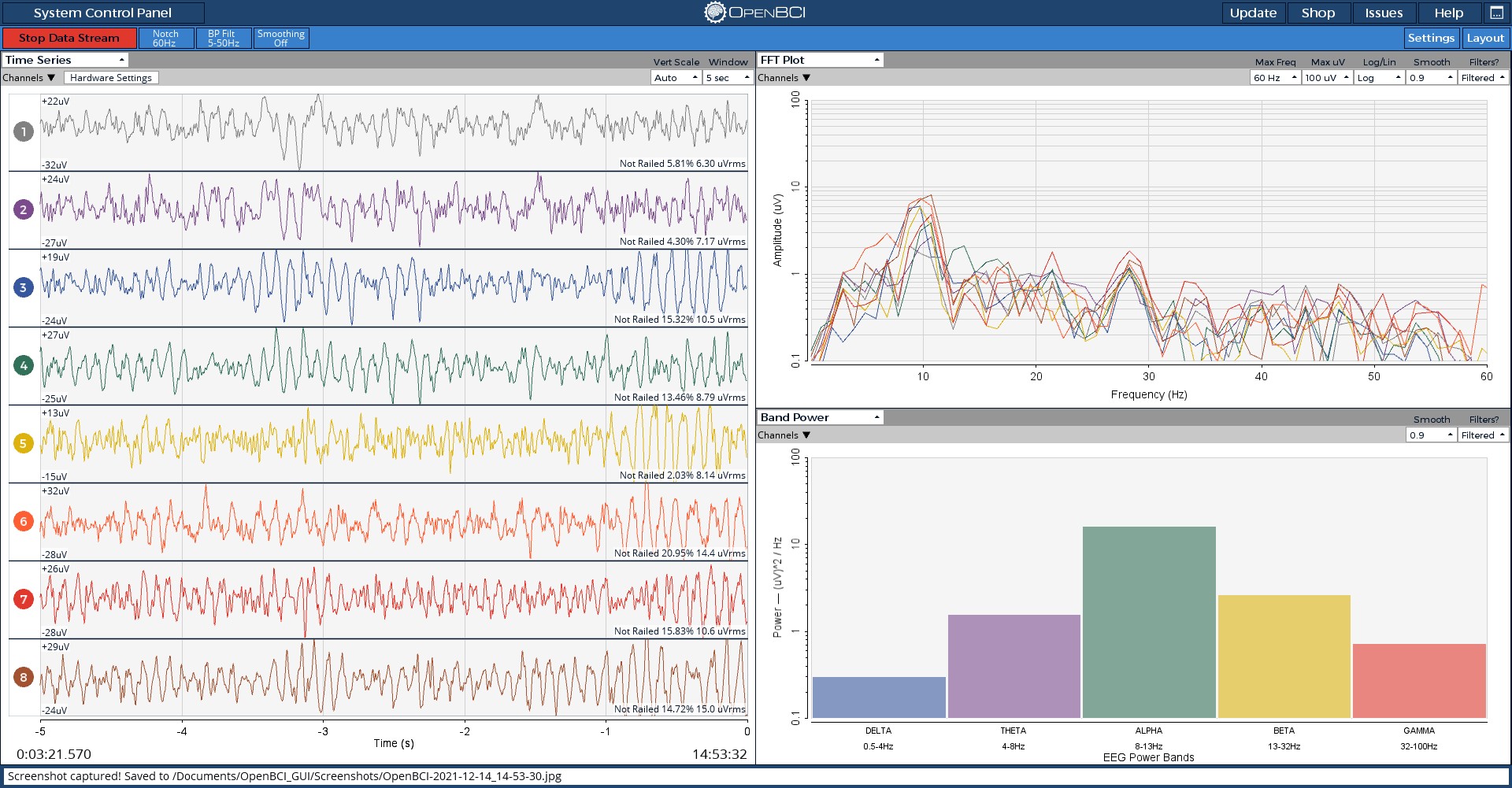1512x788 pixels.
Task: Toggle channel 1 using its numbered circle icon
Action: coord(24,131)
